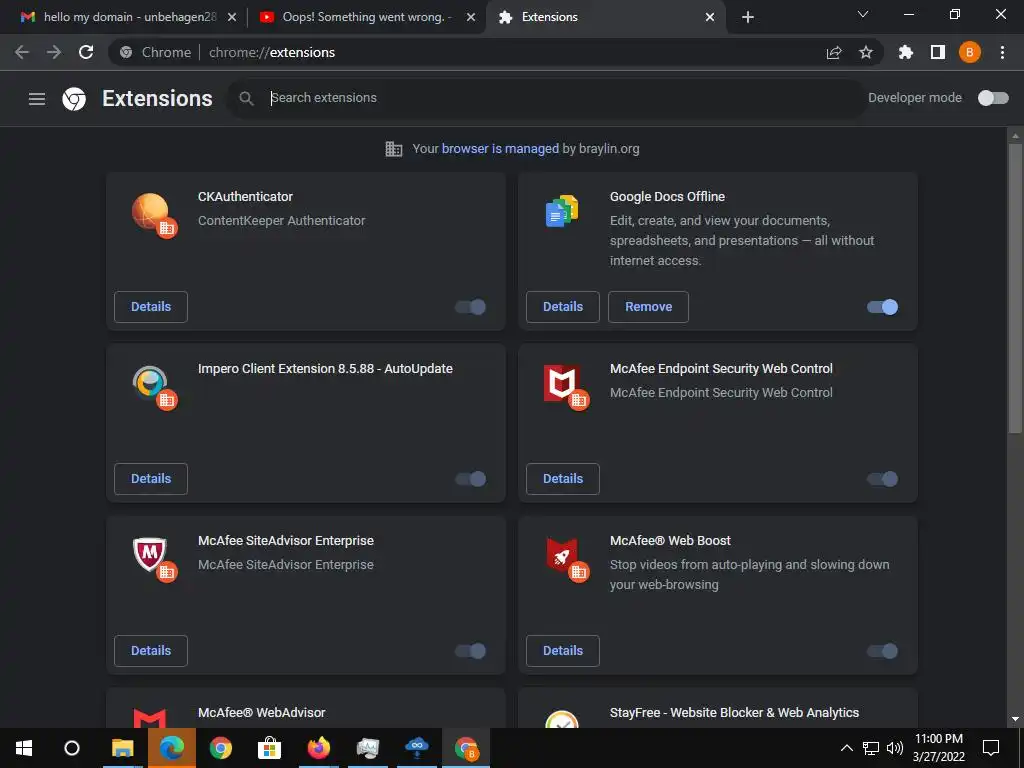
Task: Toggle the CKAuthenticator extension switch
Action: click(x=471, y=307)
